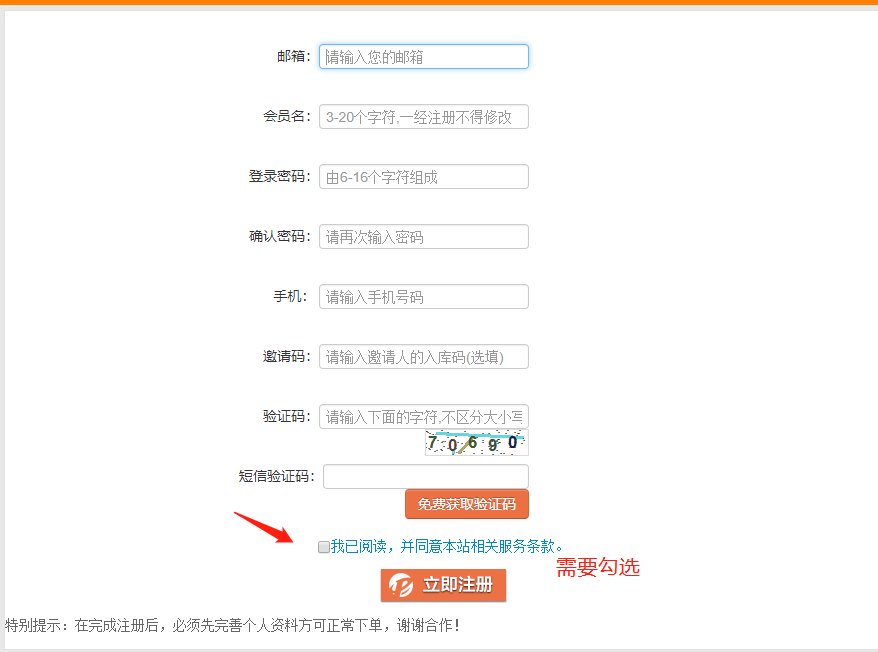Click the 手机 label text

point(291,296)
